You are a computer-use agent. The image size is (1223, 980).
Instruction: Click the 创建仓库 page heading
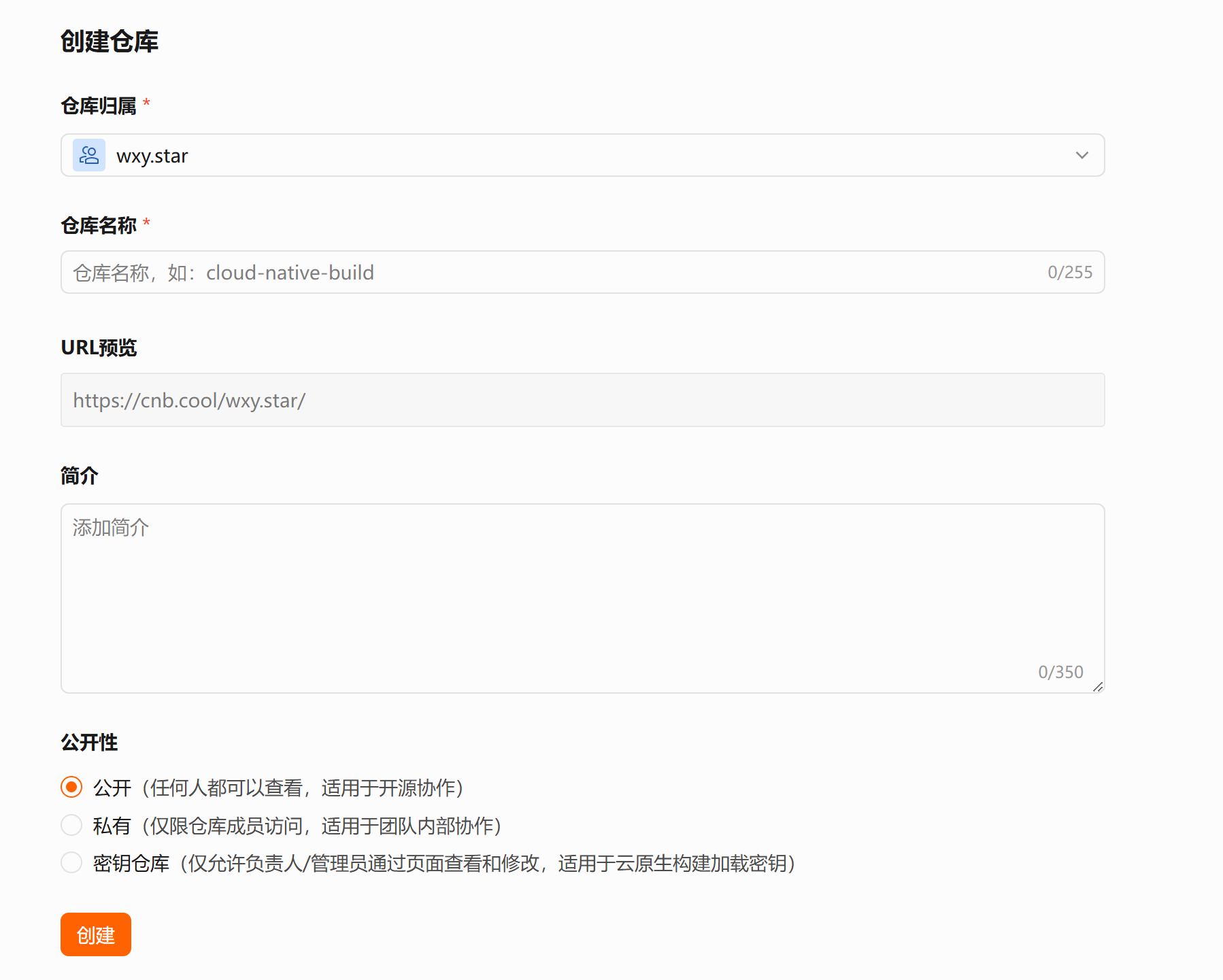click(110, 41)
